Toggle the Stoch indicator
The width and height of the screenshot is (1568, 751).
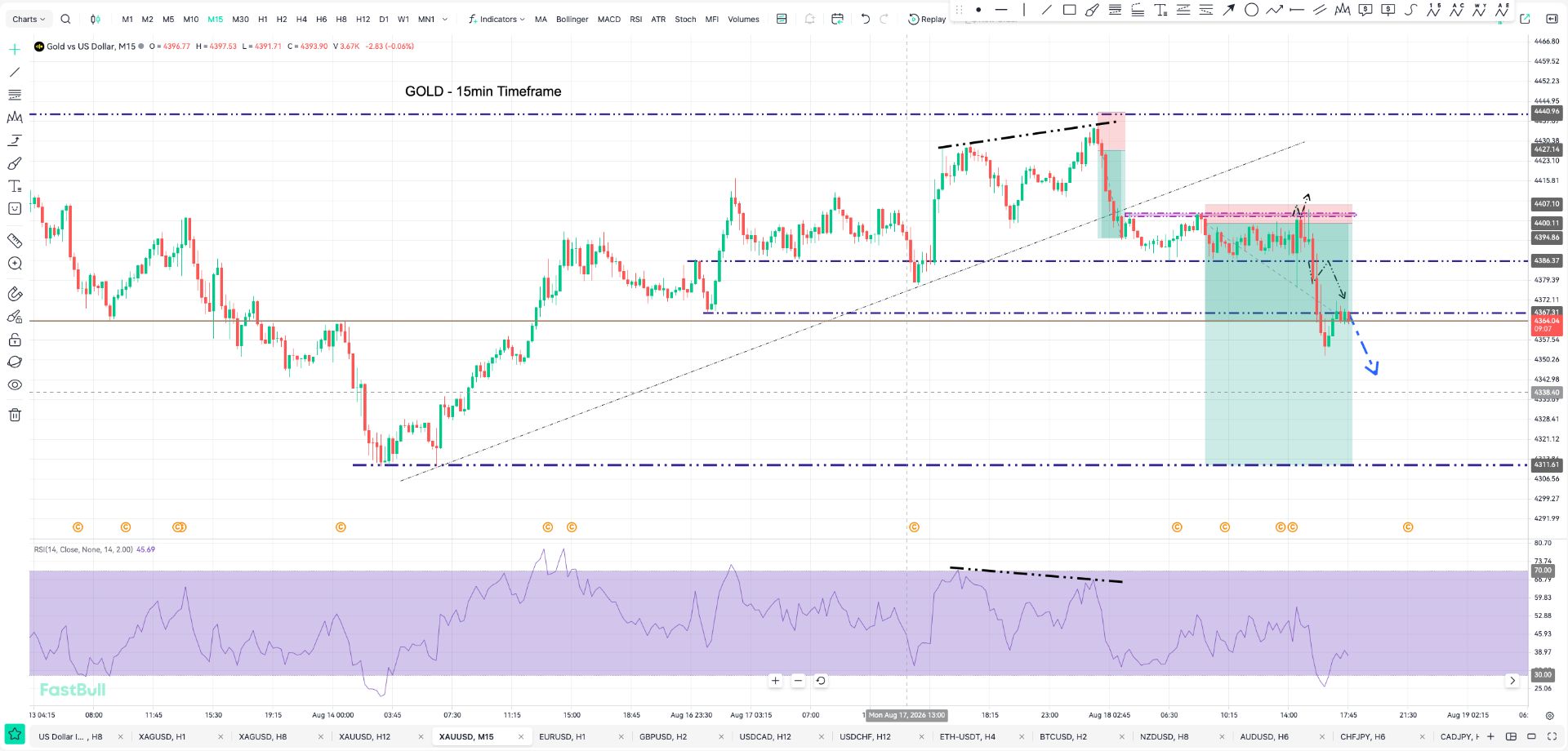(685, 19)
